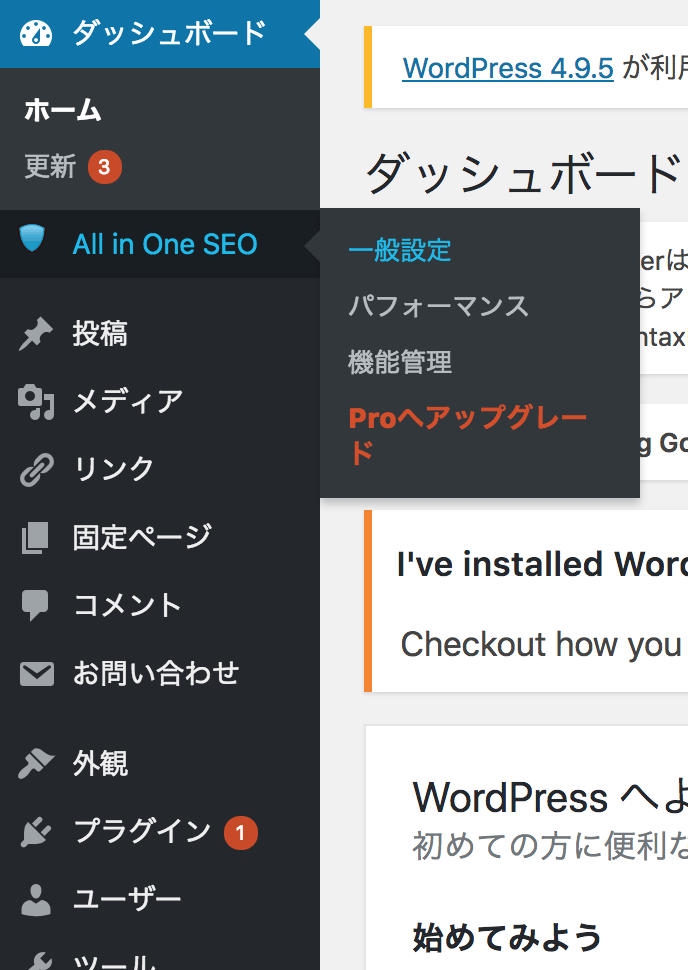Click the Users person icon
688x970 pixels.
click(x=36, y=900)
